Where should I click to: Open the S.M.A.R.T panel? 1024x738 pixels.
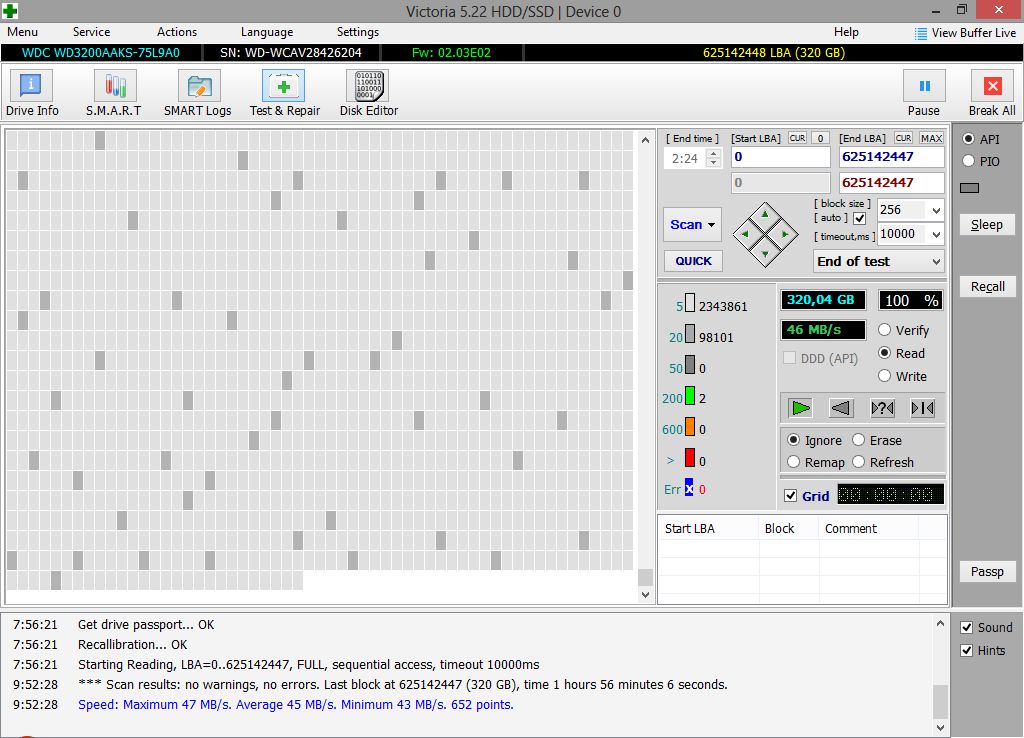pyautogui.click(x=114, y=94)
